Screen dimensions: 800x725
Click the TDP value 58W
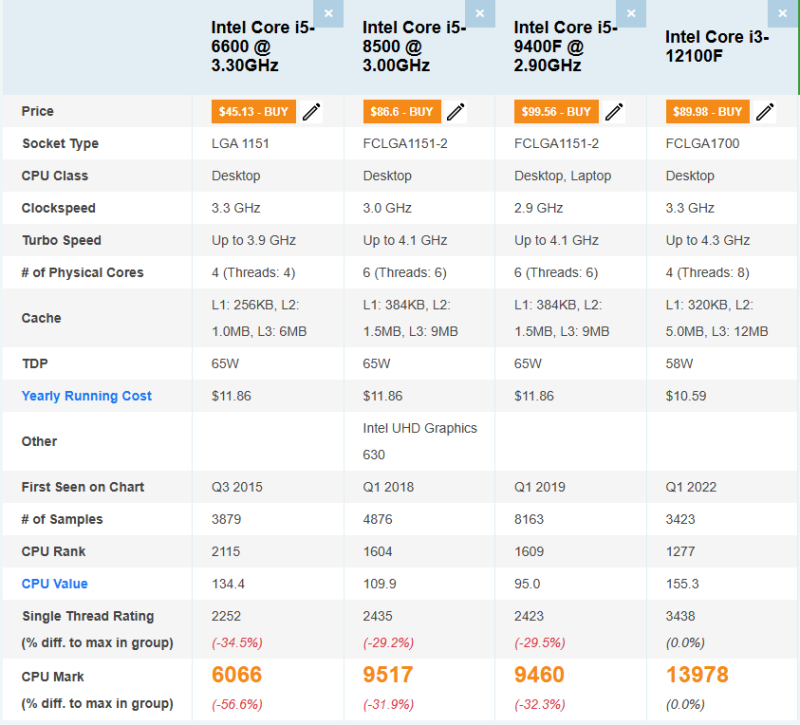[x=679, y=364]
